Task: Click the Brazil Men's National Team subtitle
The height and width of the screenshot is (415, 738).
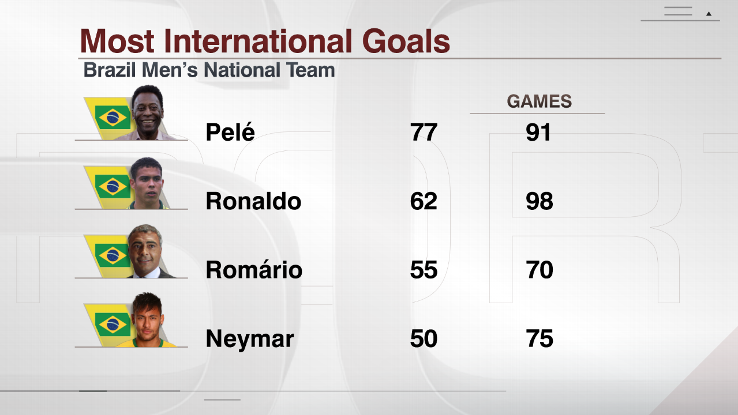Action: click(x=209, y=70)
